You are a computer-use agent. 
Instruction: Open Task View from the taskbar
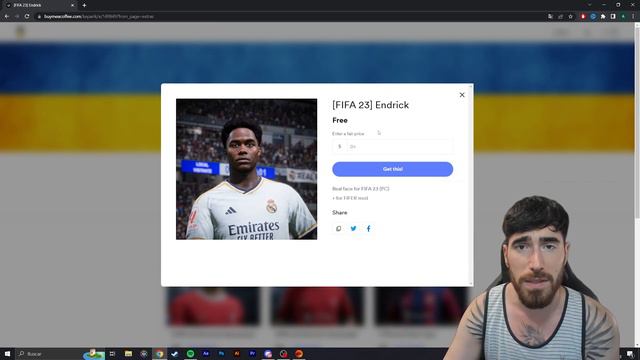click(x=112, y=353)
